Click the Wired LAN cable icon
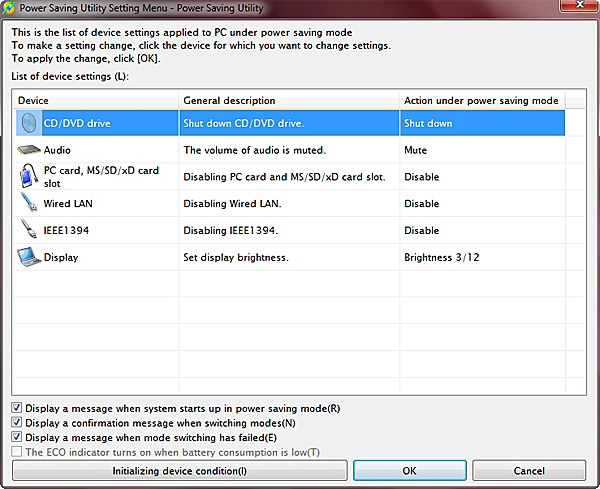Image resolution: width=600 pixels, height=489 pixels. (29, 204)
